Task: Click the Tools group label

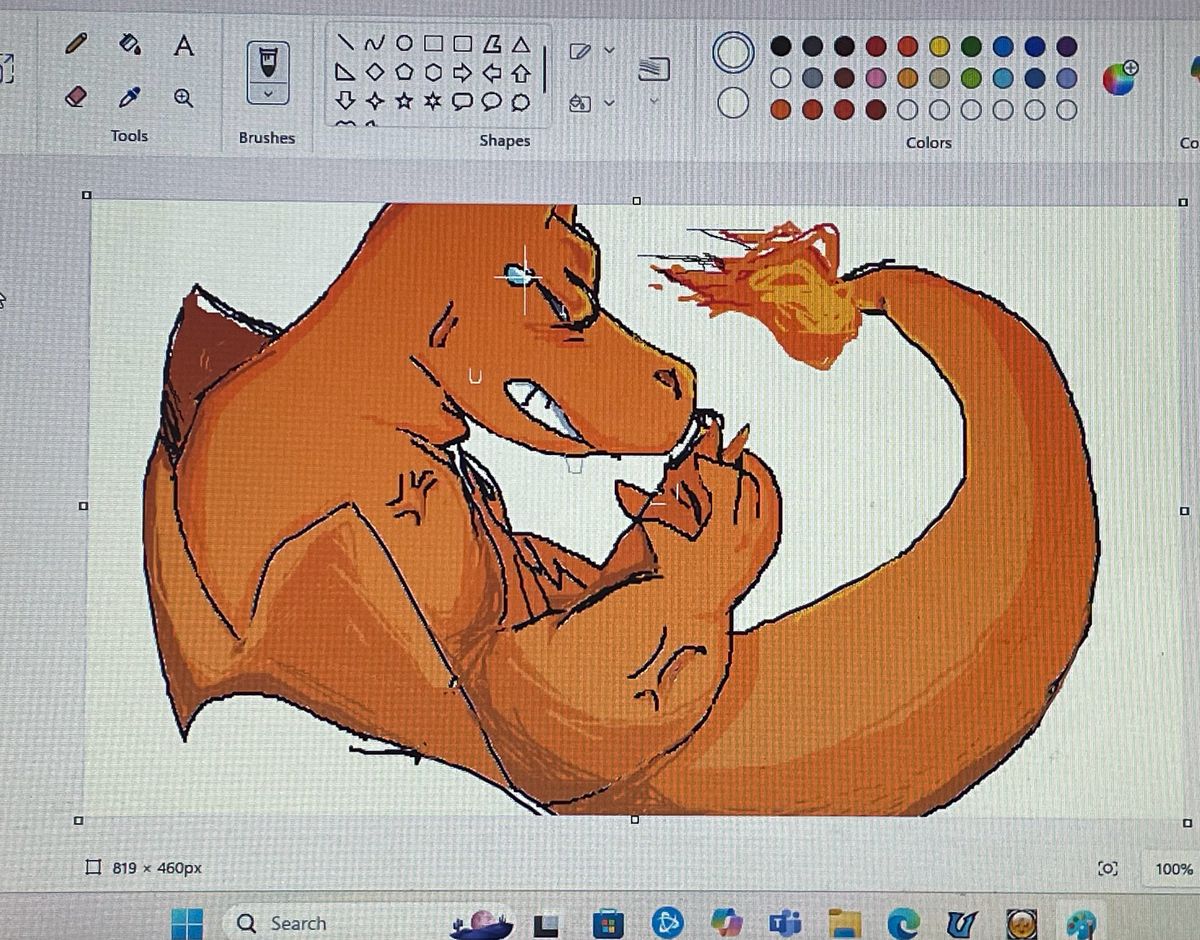Action: [x=129, y=135]
